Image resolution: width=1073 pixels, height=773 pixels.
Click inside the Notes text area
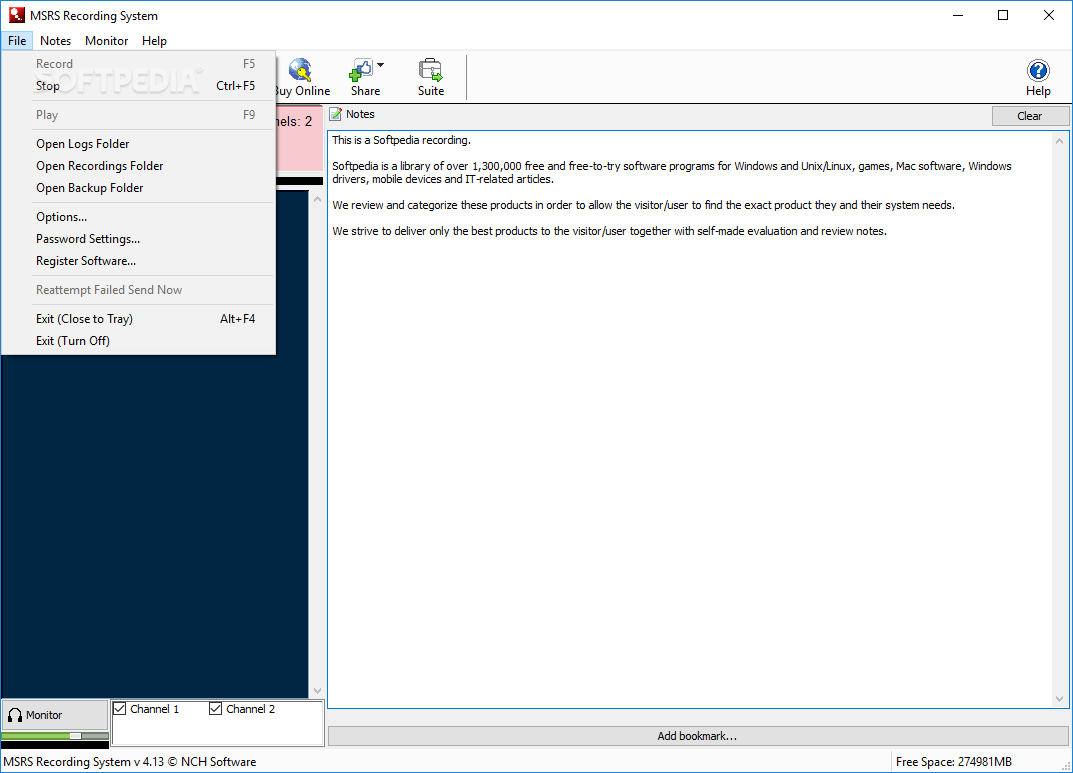691,419
